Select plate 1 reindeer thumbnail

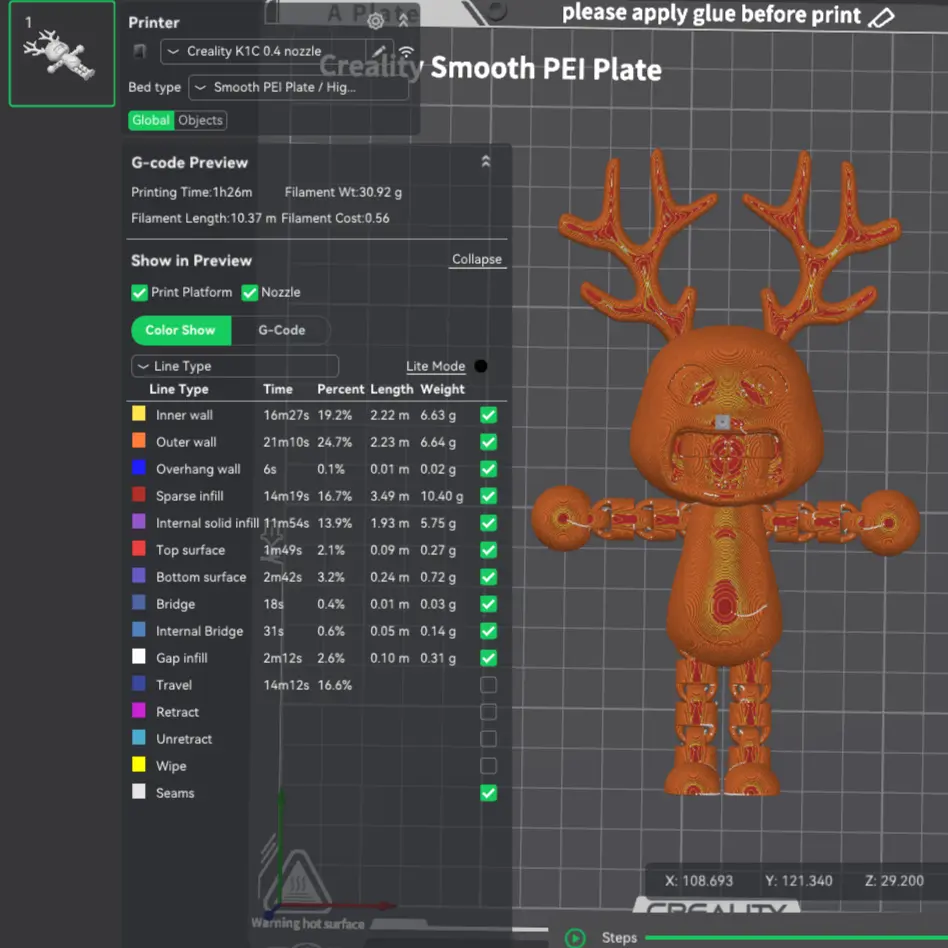tap(62, 54)
